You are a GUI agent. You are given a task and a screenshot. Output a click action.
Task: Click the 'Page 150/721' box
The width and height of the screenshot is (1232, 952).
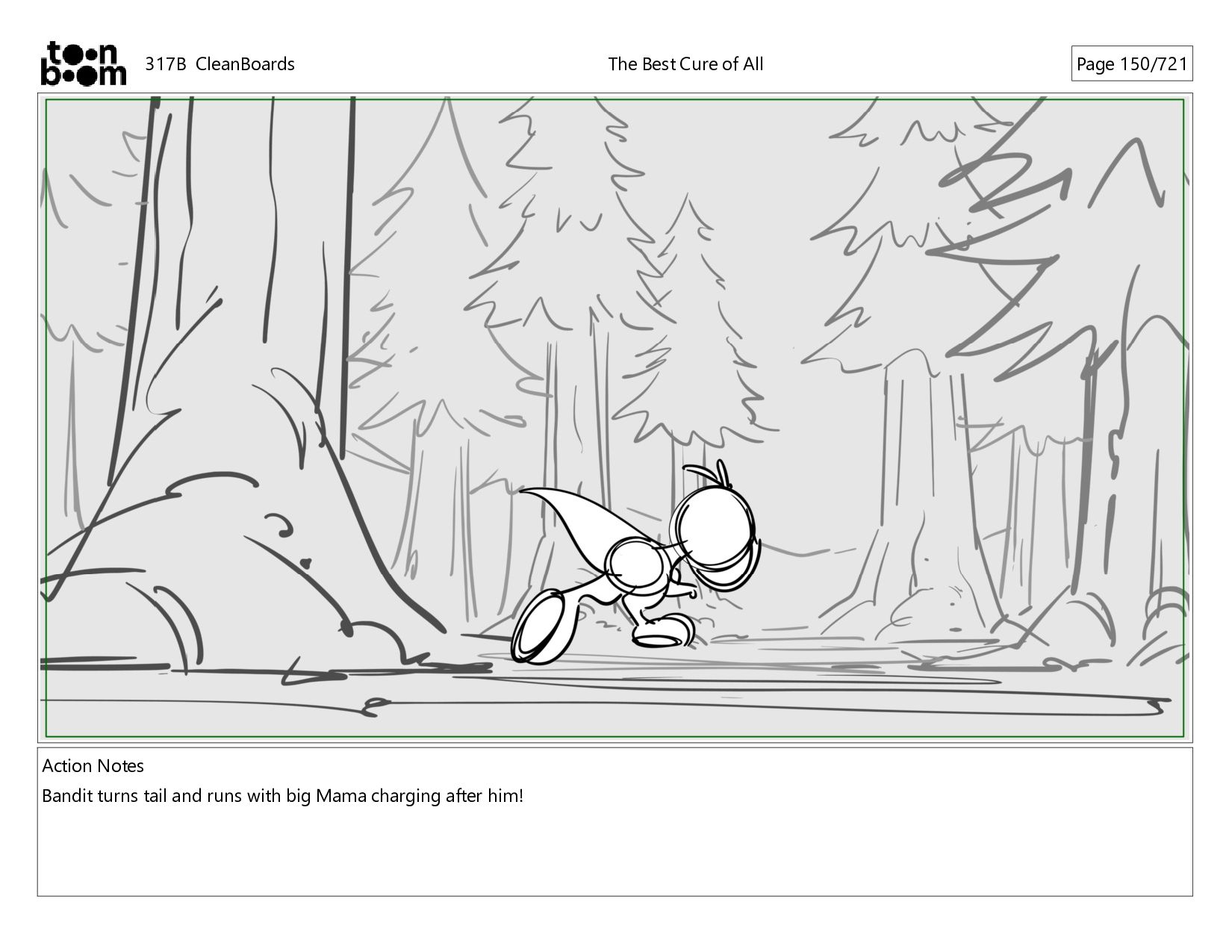click(1131, 64)
